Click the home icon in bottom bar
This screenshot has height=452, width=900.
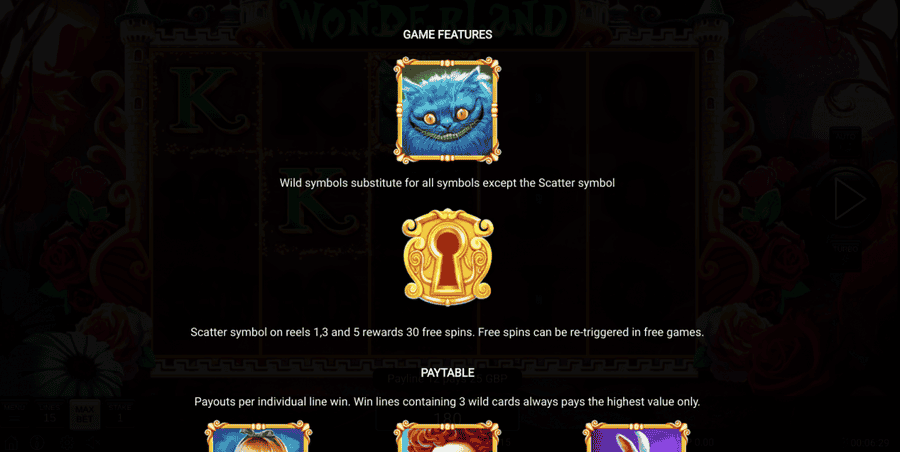(11, 443)
